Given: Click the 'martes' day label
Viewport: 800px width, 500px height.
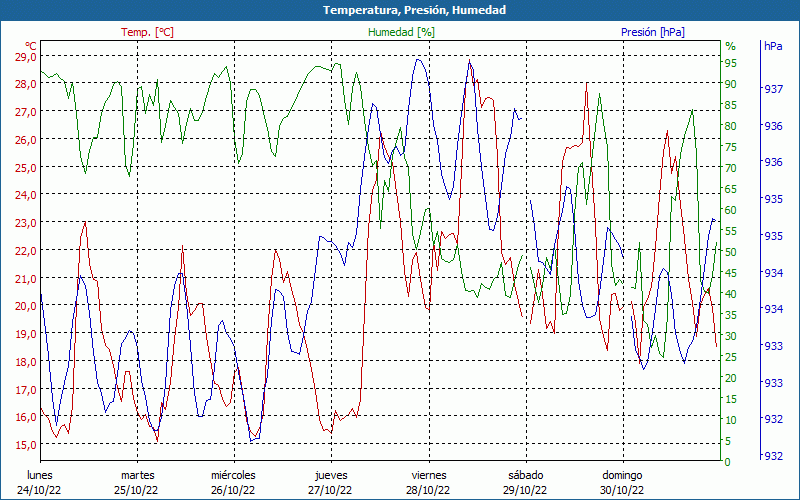Looking at the screenshot, I should (x=137, y=476).
